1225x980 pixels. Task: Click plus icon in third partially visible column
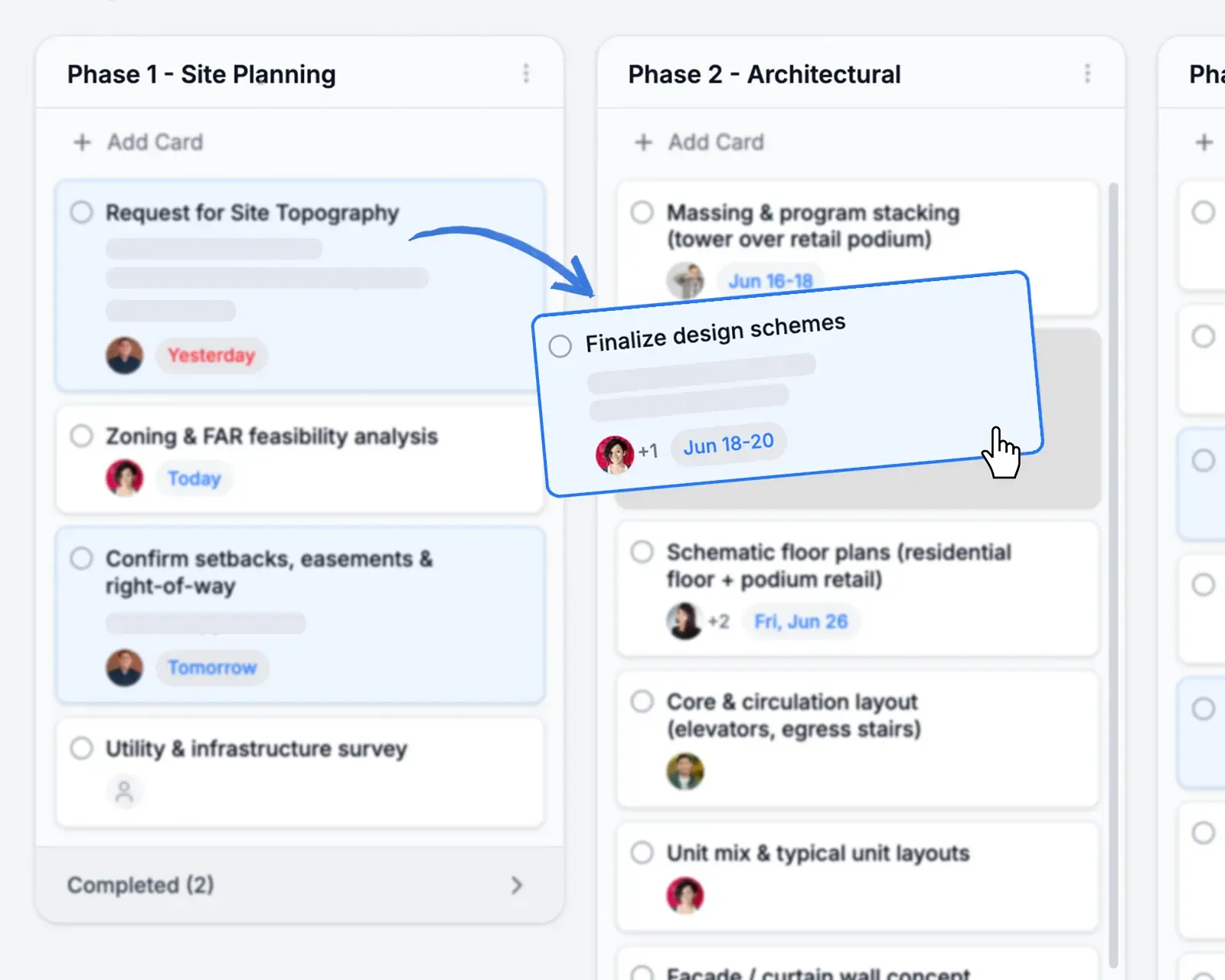tap(1204, 142)
